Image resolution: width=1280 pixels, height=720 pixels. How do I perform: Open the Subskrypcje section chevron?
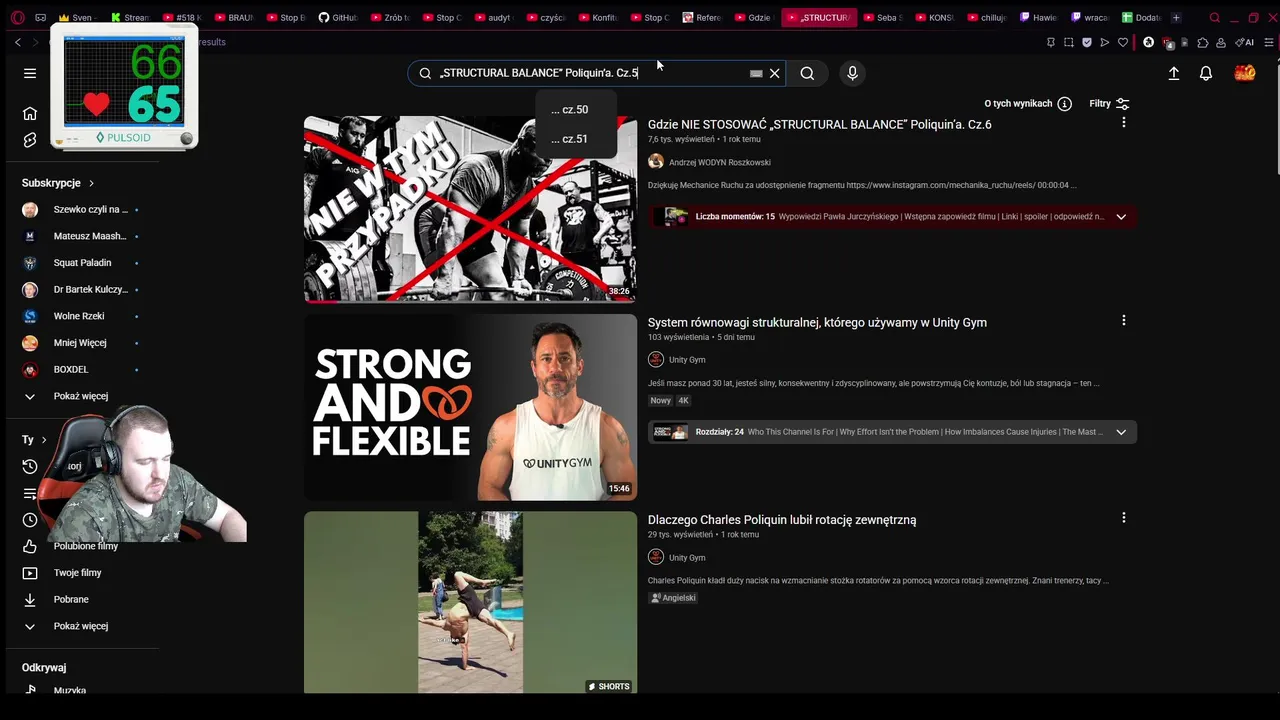tap(91, 183)
